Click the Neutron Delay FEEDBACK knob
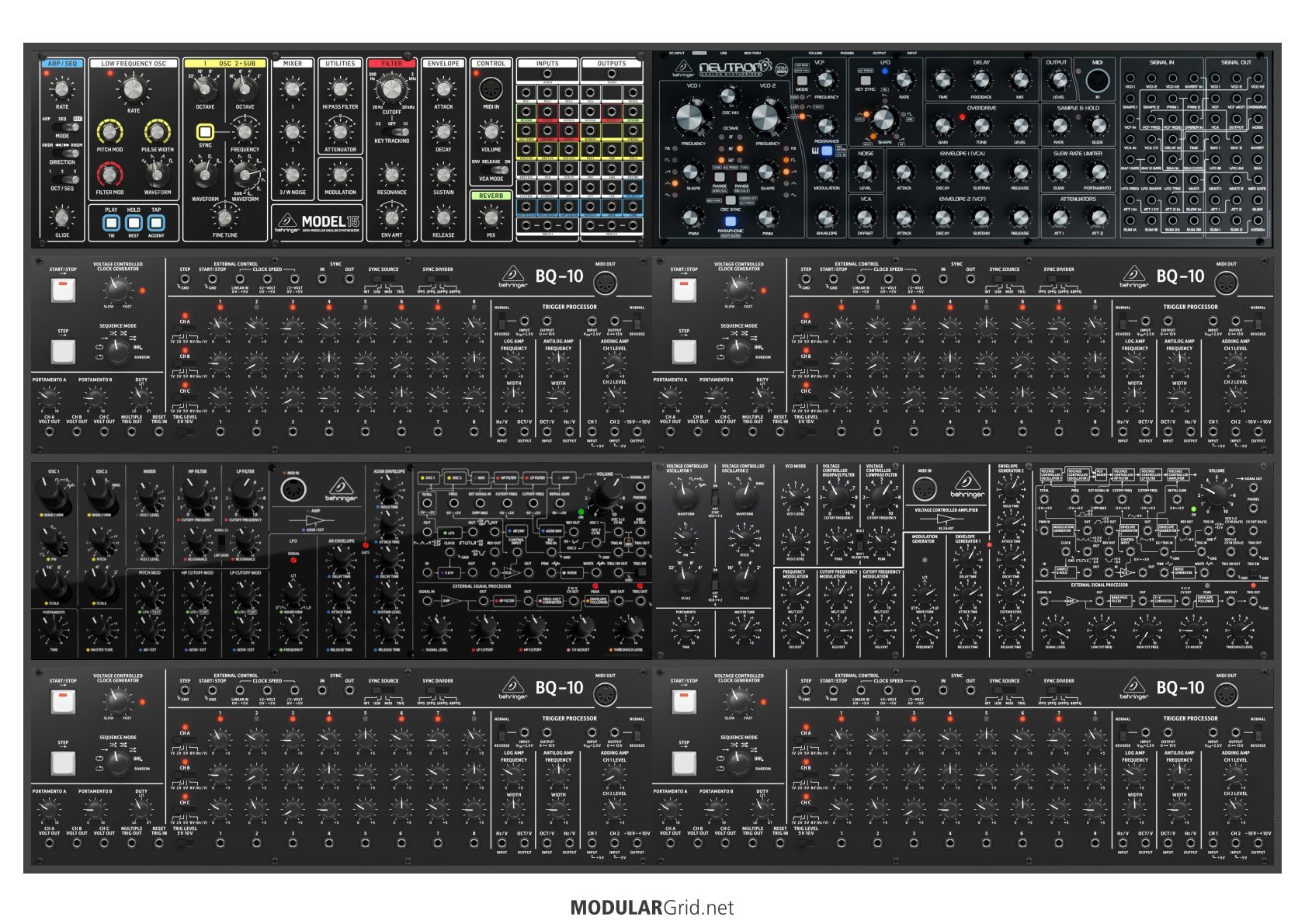This screenshot has width=1305, height=924. click(981, 79)
